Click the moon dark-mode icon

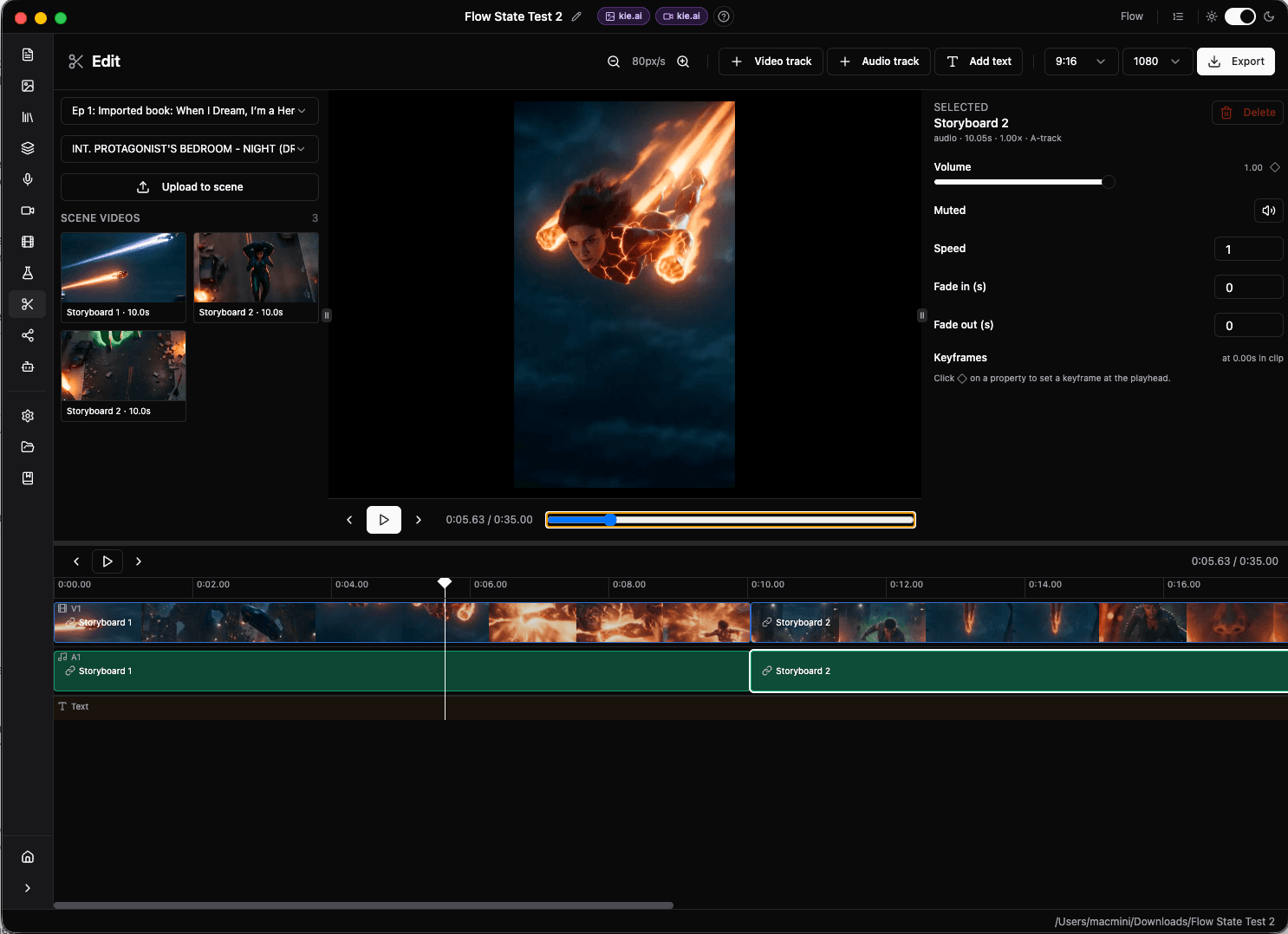(1269, 16)
